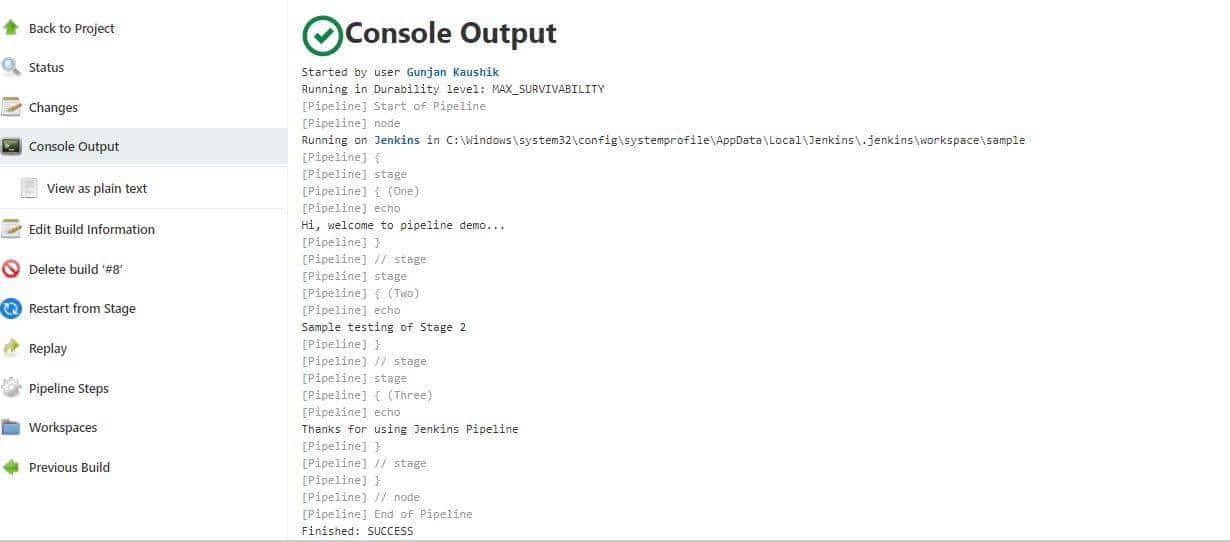Click the Gunjan Kaushik user link
The height and width of the screenshot is (542, 1230).
pos(452,72)
